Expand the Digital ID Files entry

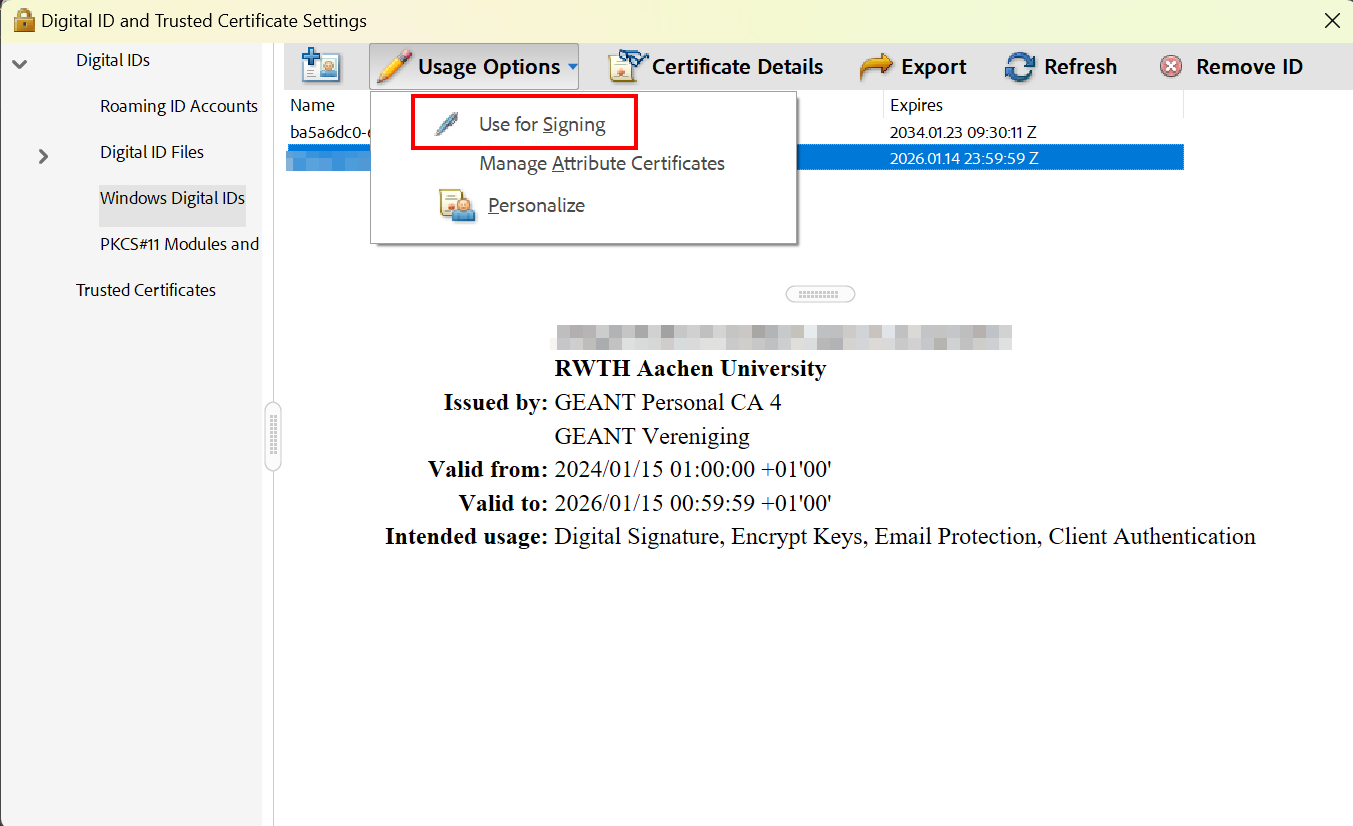[x=42, y=156]
